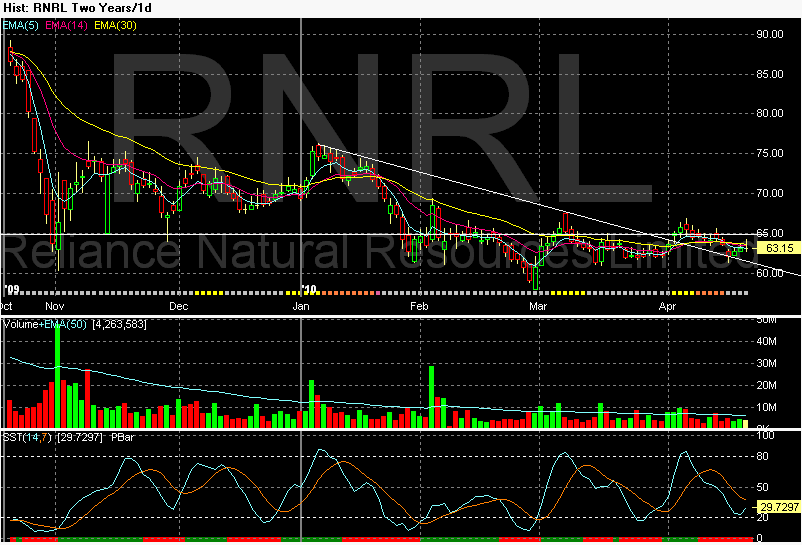Click the EMA(5) indicator label

coord(20,25)
